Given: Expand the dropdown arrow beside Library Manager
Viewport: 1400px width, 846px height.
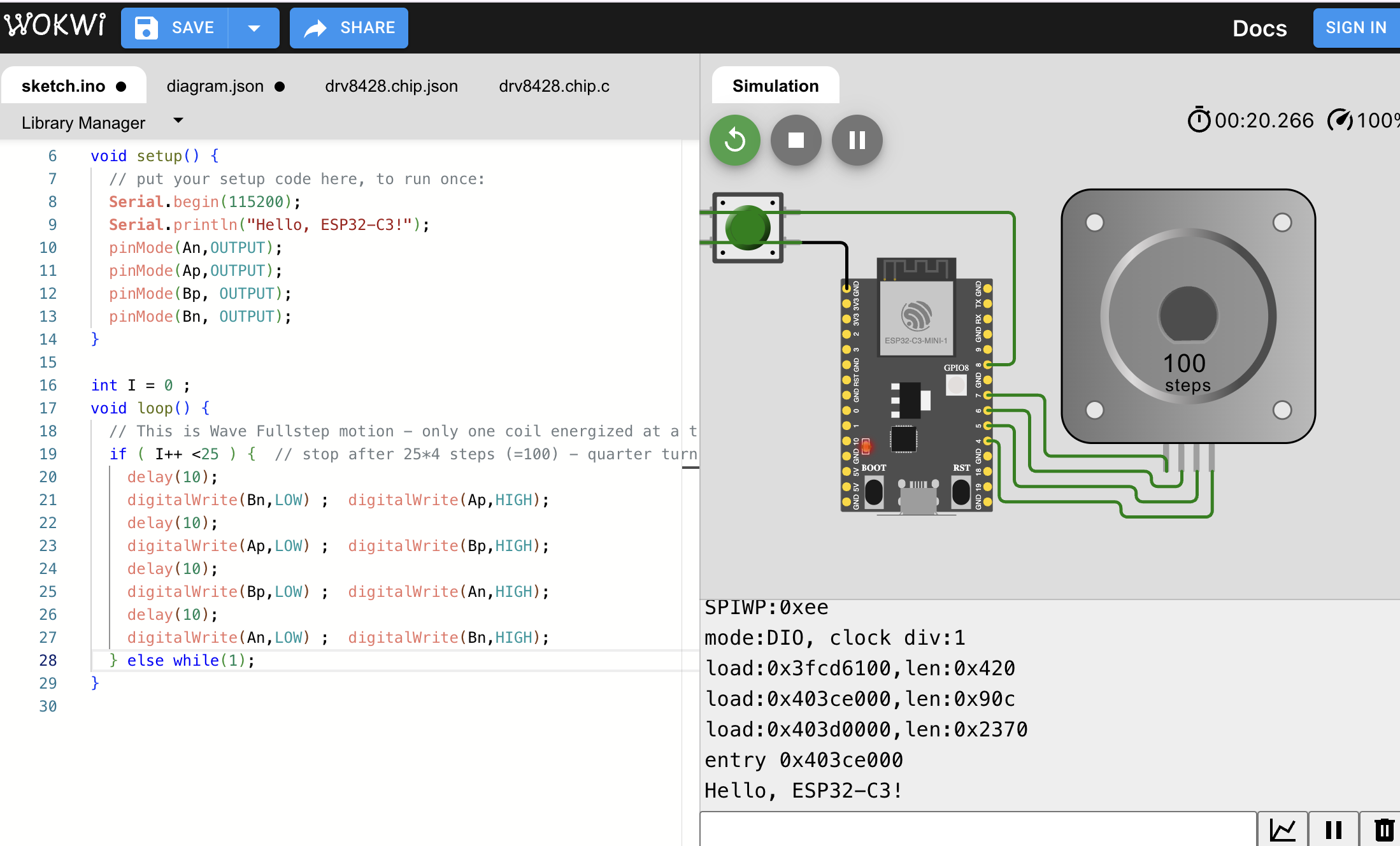Looking at the screenshot, I should 178,120.
